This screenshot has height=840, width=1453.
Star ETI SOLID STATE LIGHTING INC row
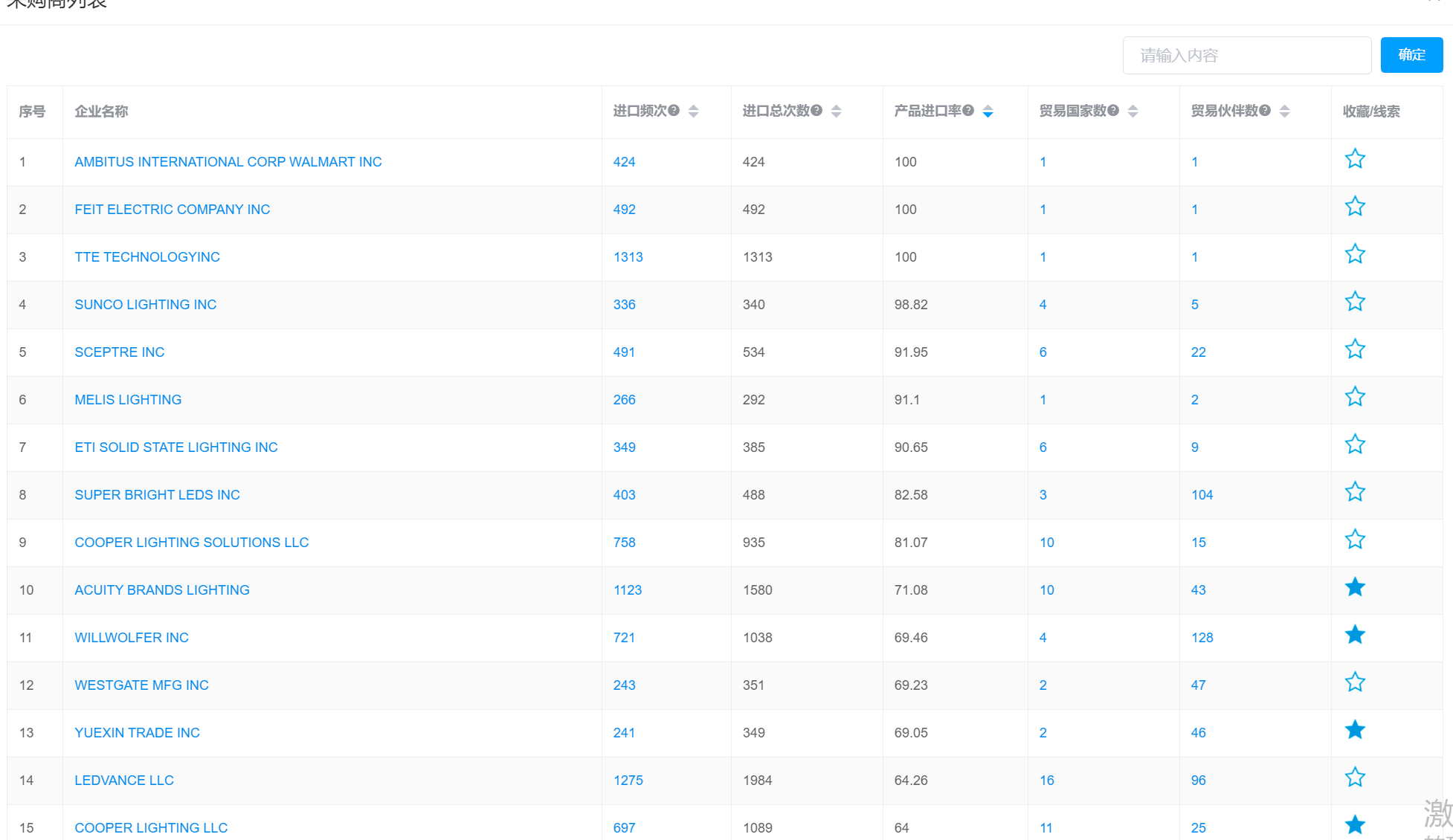1355,445
